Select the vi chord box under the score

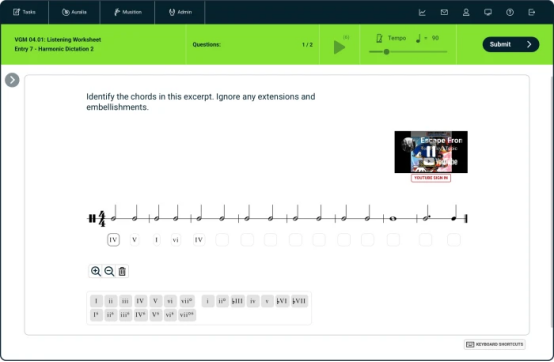(176, 240)
